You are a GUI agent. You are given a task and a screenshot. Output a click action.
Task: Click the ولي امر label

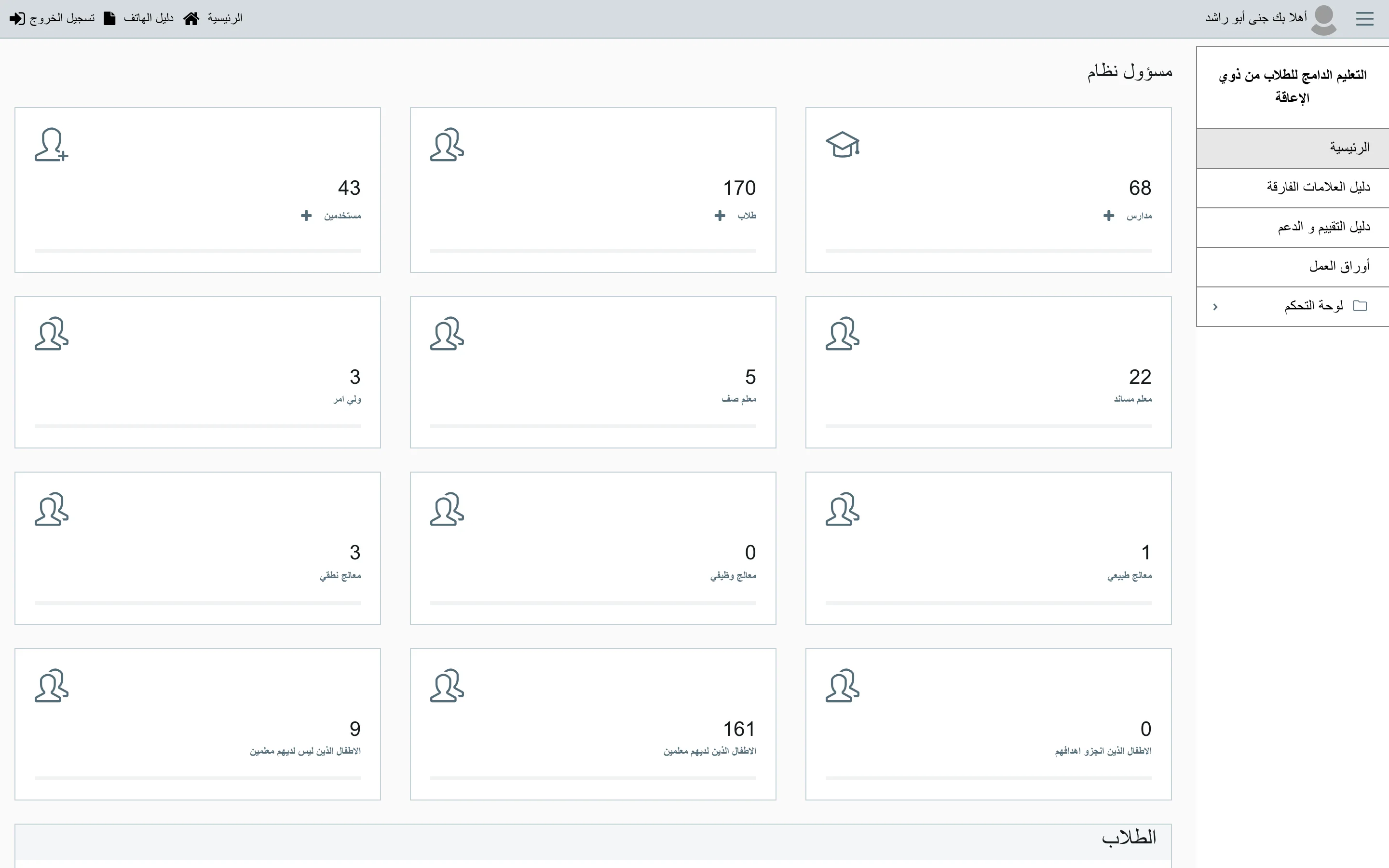[x=347, y=399]
